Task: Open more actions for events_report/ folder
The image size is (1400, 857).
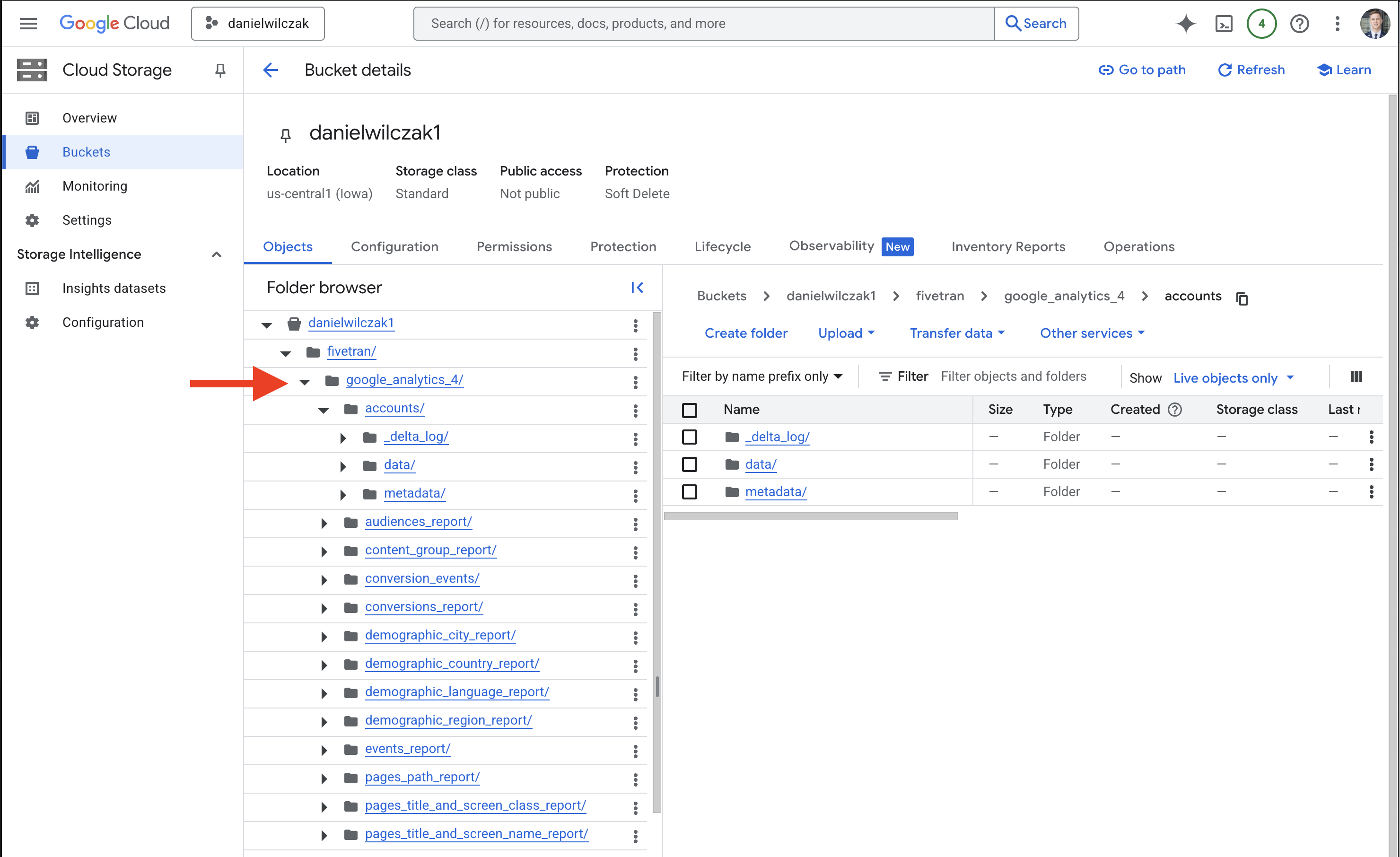Action: click(635, 751)
